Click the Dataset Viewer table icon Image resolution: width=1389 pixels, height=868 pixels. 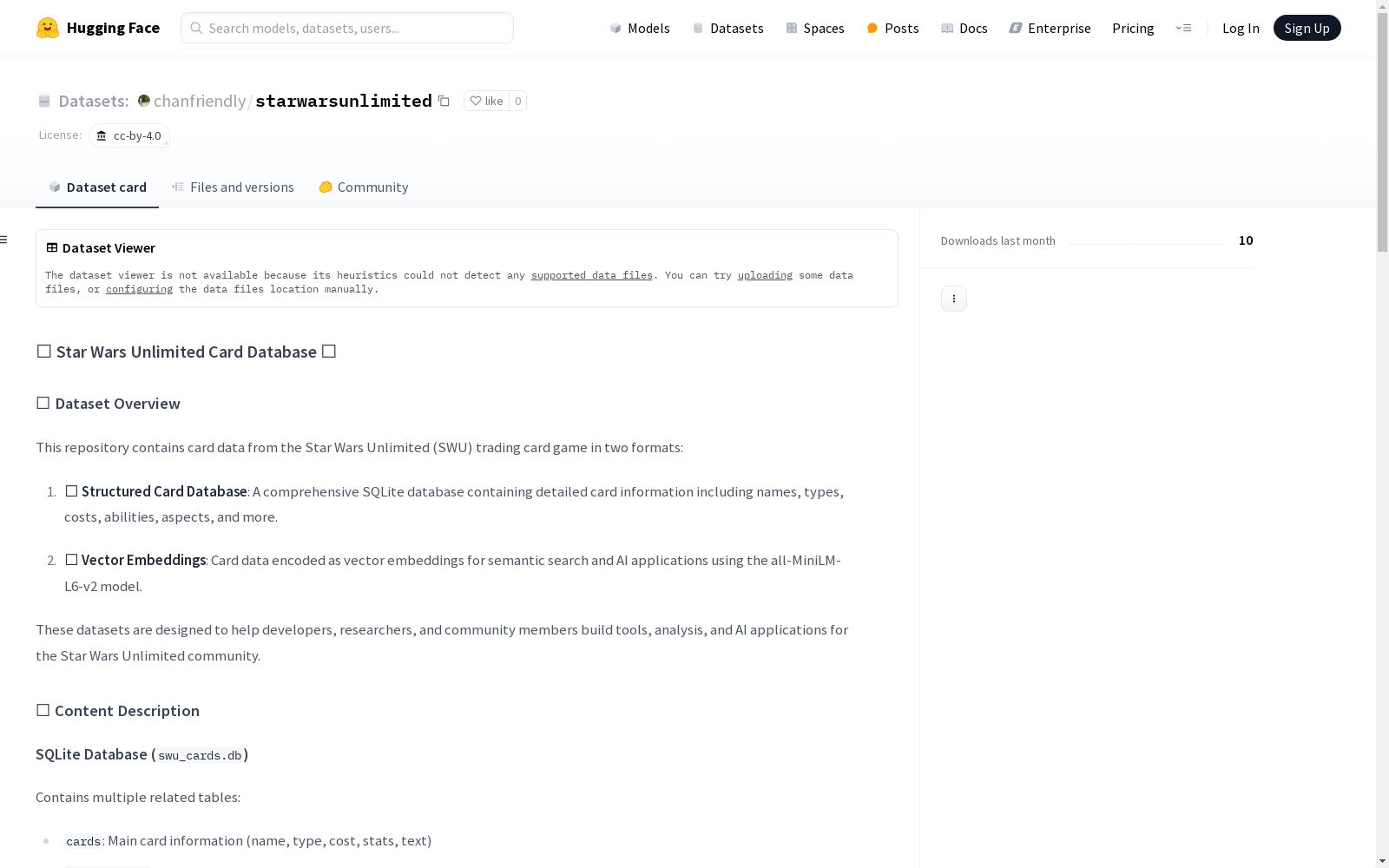(52, 247)
